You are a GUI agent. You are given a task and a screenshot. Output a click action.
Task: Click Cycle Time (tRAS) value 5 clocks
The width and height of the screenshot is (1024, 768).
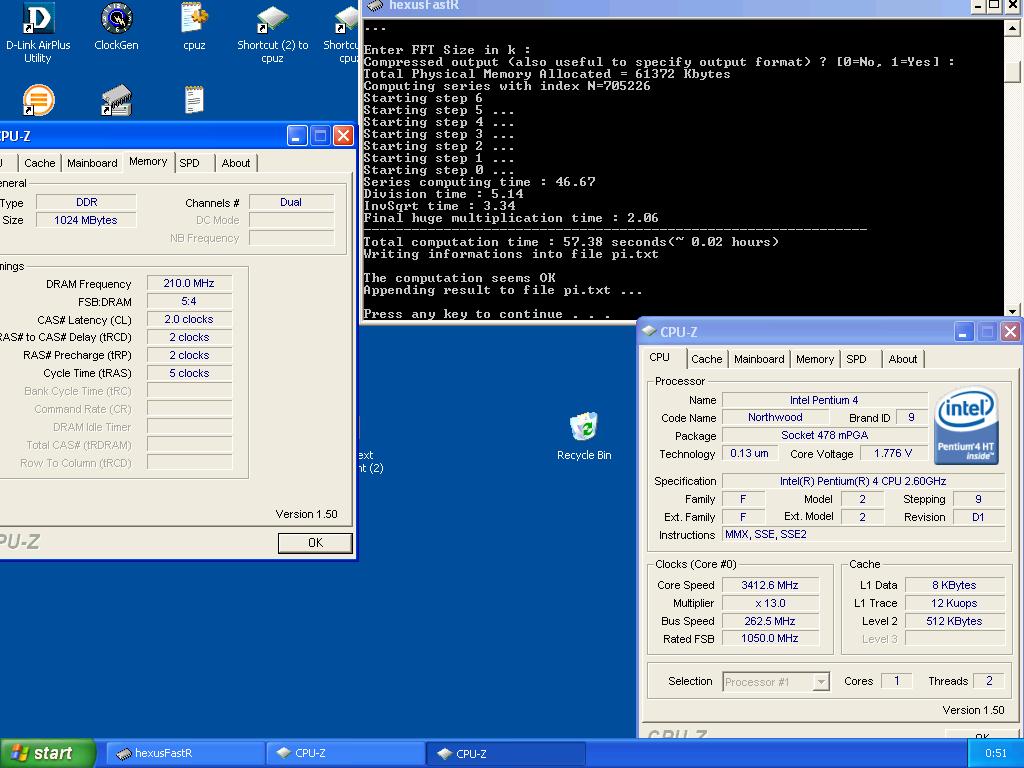click(x=189, y=373)
